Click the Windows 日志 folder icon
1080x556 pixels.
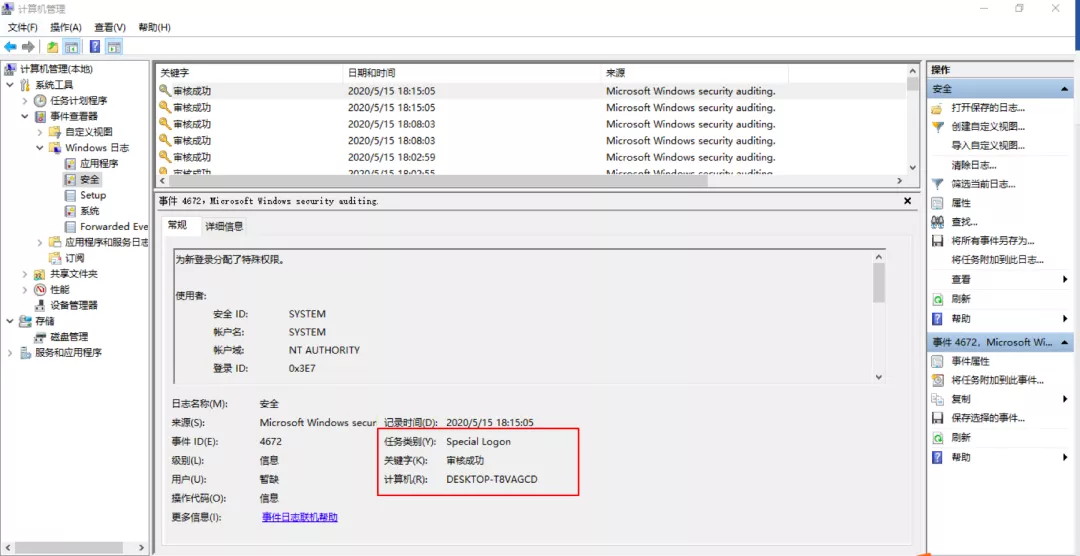coord(56,147)
